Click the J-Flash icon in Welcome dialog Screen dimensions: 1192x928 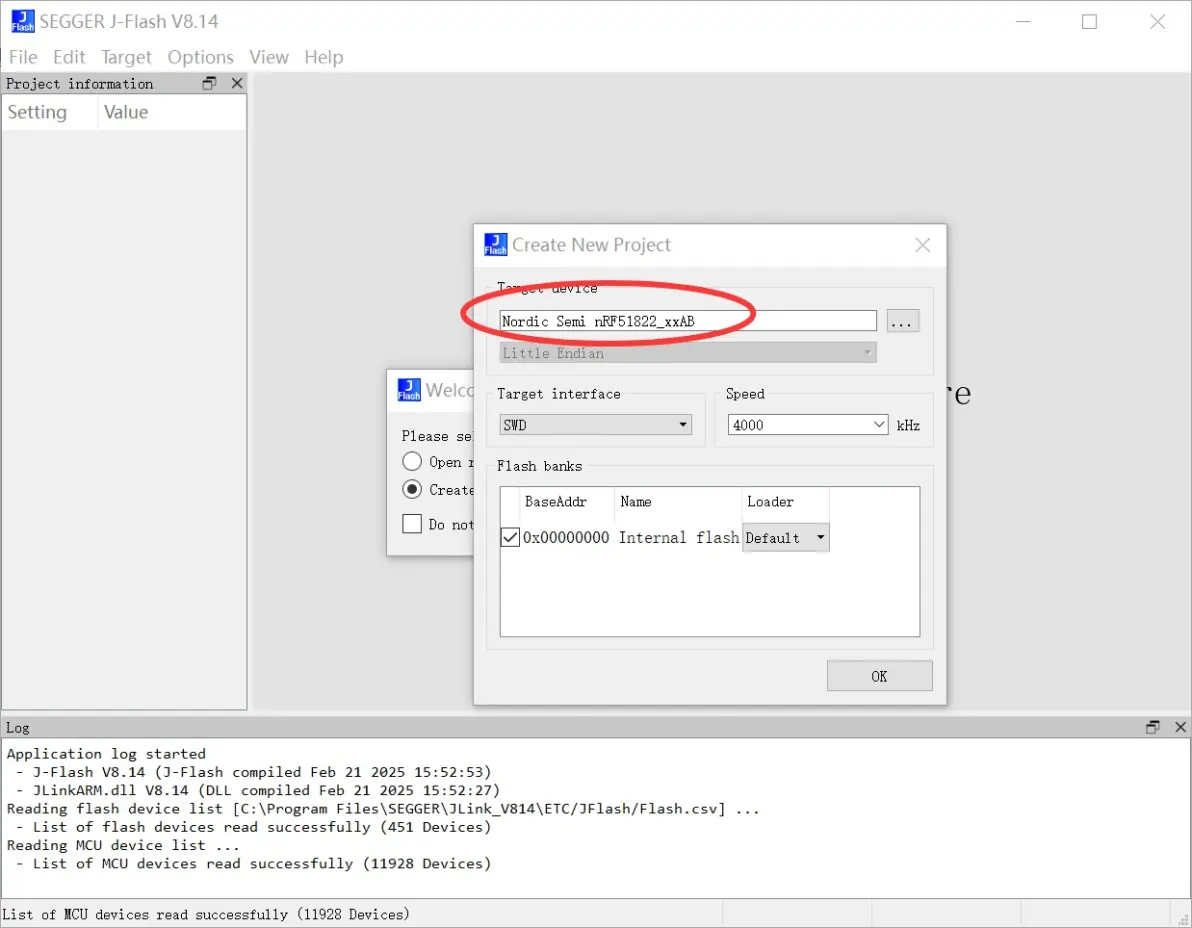409,390
